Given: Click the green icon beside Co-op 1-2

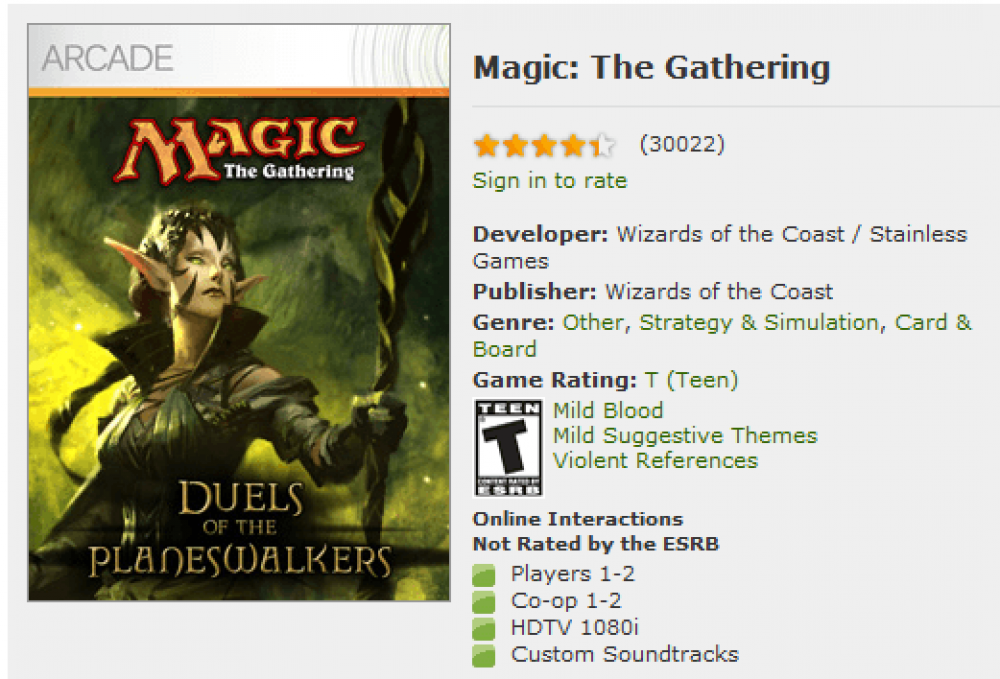Looking at the screenshot, I should pyautogui.click(x=483, y=602).
